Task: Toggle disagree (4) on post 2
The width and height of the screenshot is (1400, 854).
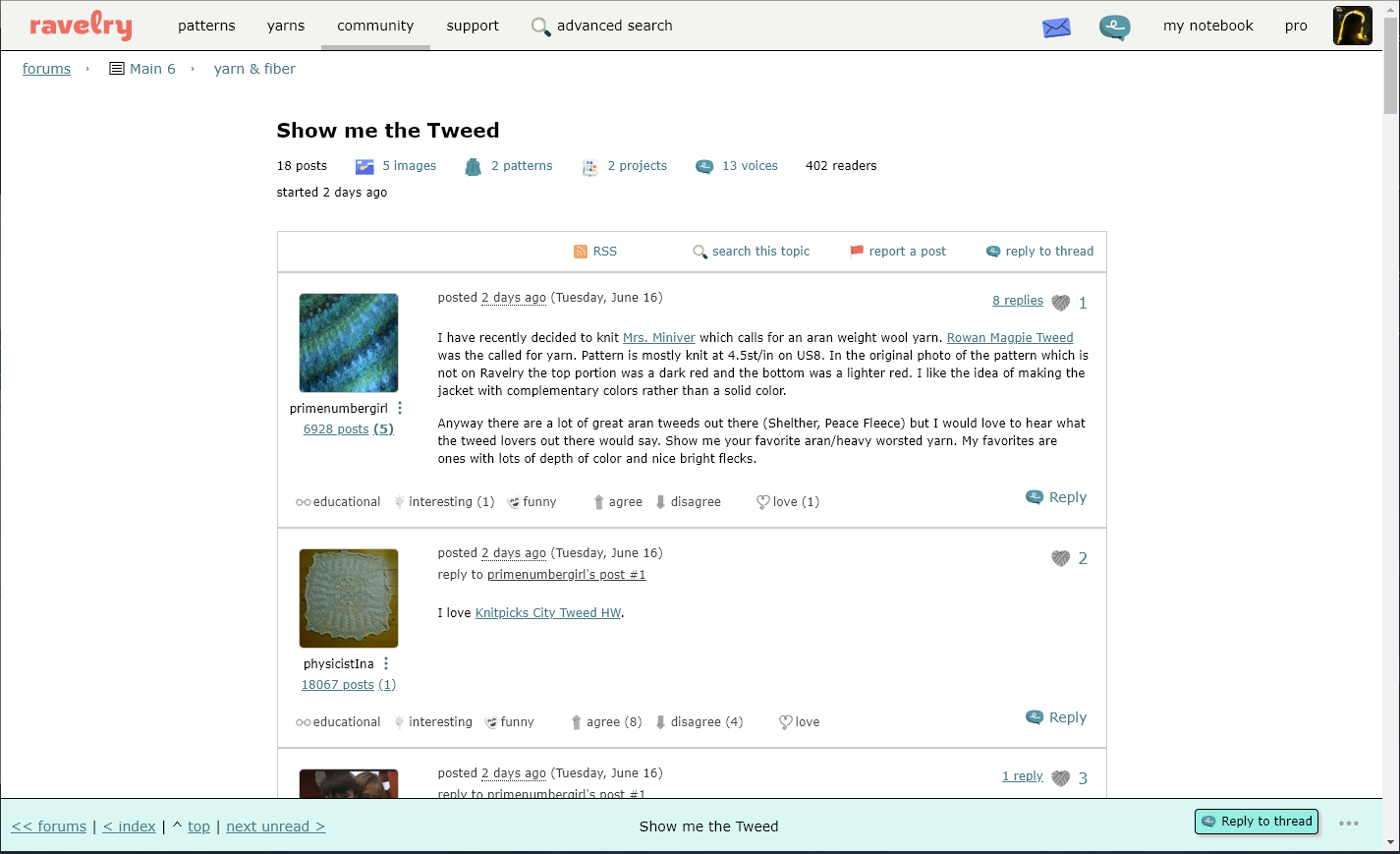Action: tap(700, 722)
